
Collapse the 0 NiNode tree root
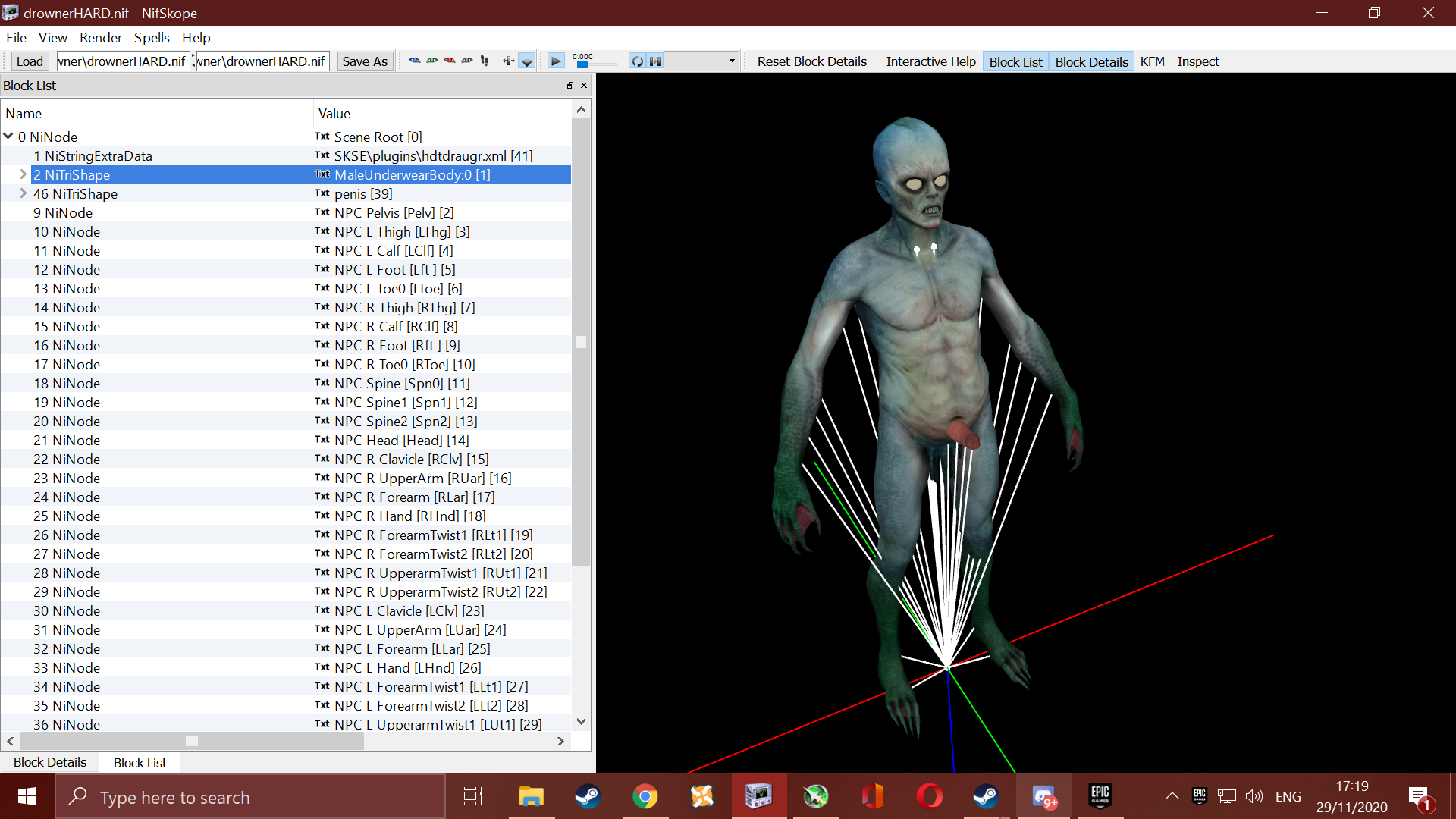[x=8, y=136]
